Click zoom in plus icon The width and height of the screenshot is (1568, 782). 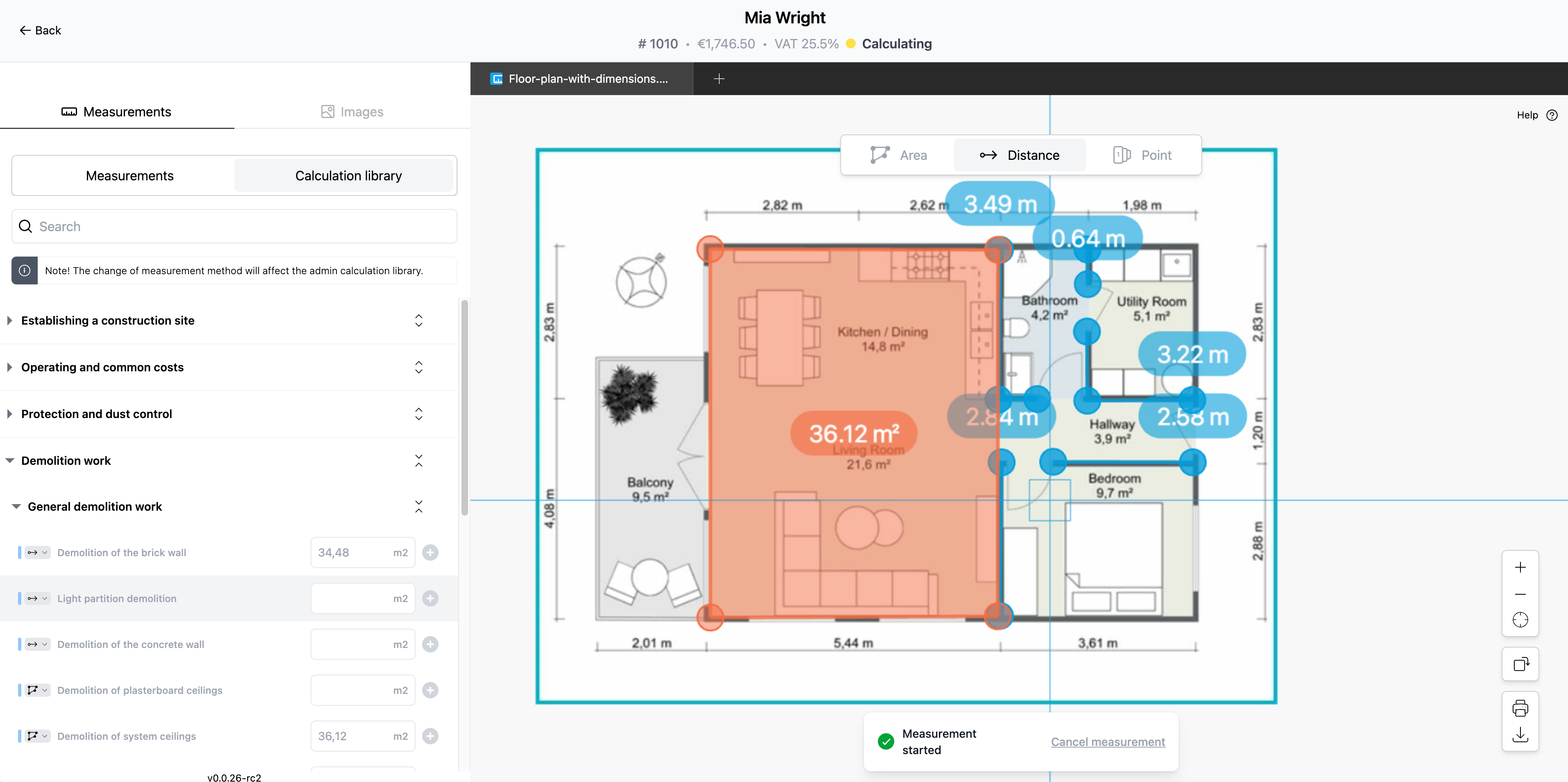(x=1520, y=567)
